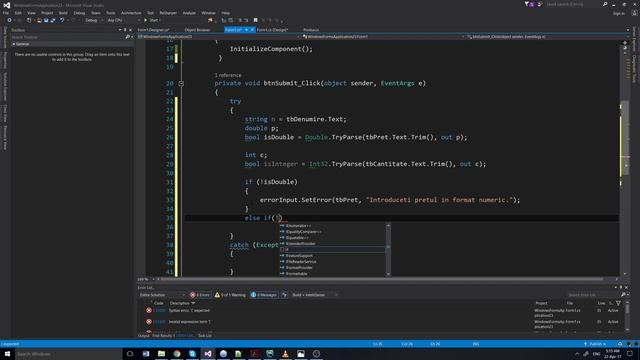This screenshot has width=640, height=360.
Task: Open the Action Center notification icon
Action: [630, 354]
